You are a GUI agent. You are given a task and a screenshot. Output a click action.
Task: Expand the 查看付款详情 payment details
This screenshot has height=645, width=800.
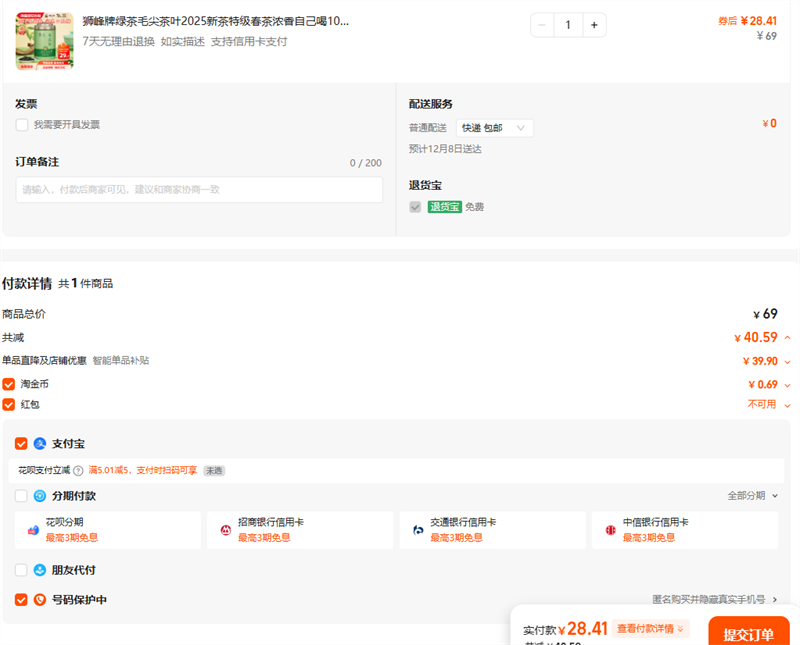(651, 629)
